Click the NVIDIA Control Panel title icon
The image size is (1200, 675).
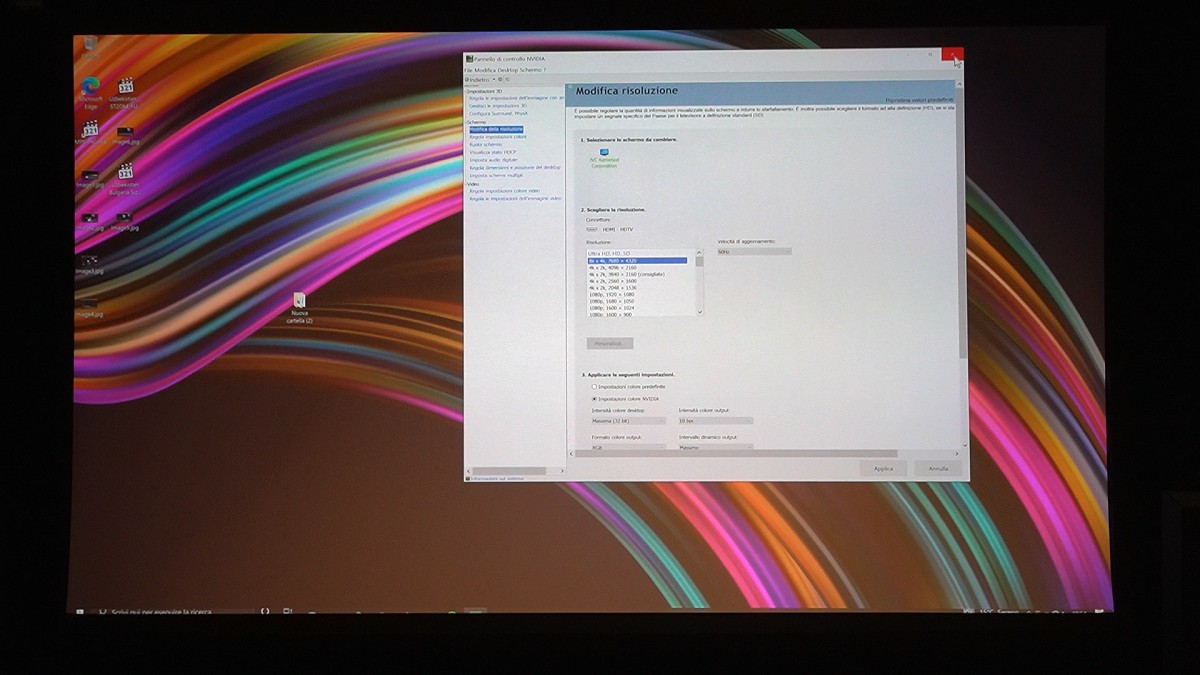pos(469,61)
